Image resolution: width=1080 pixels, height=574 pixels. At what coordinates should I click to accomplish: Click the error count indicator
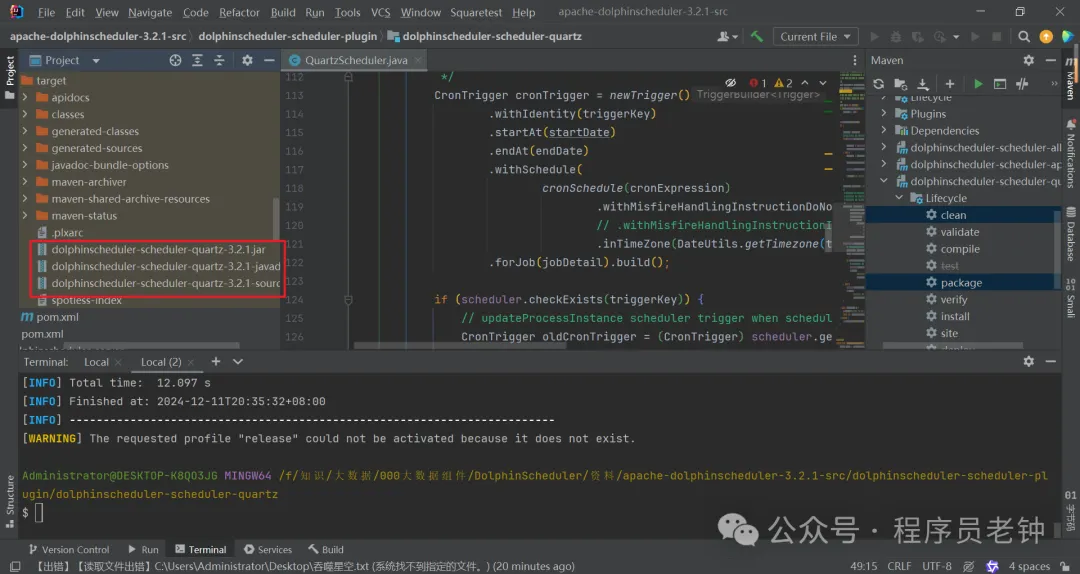[758, 83]
